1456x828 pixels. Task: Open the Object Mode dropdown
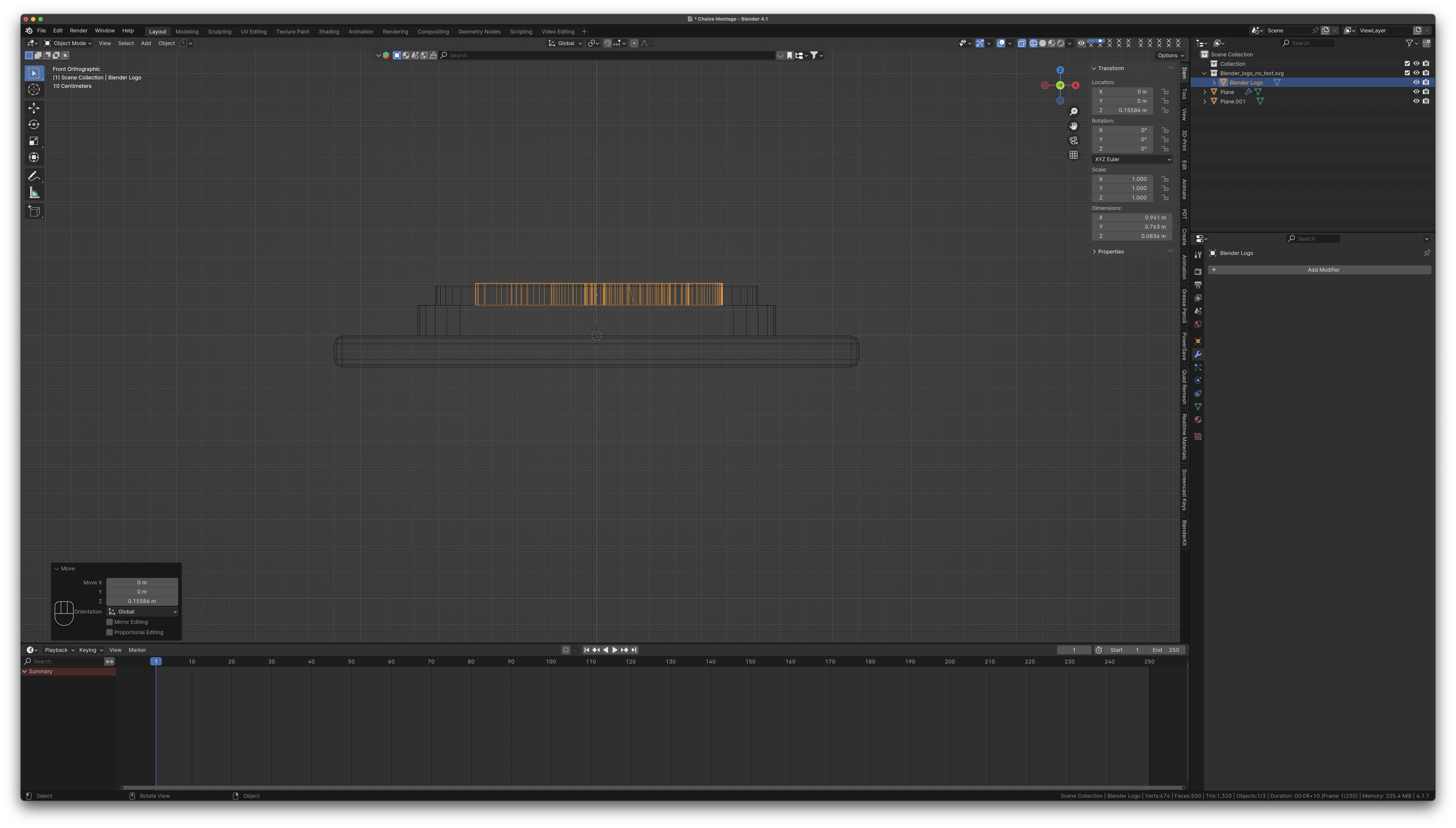click(x=68, y=43)
